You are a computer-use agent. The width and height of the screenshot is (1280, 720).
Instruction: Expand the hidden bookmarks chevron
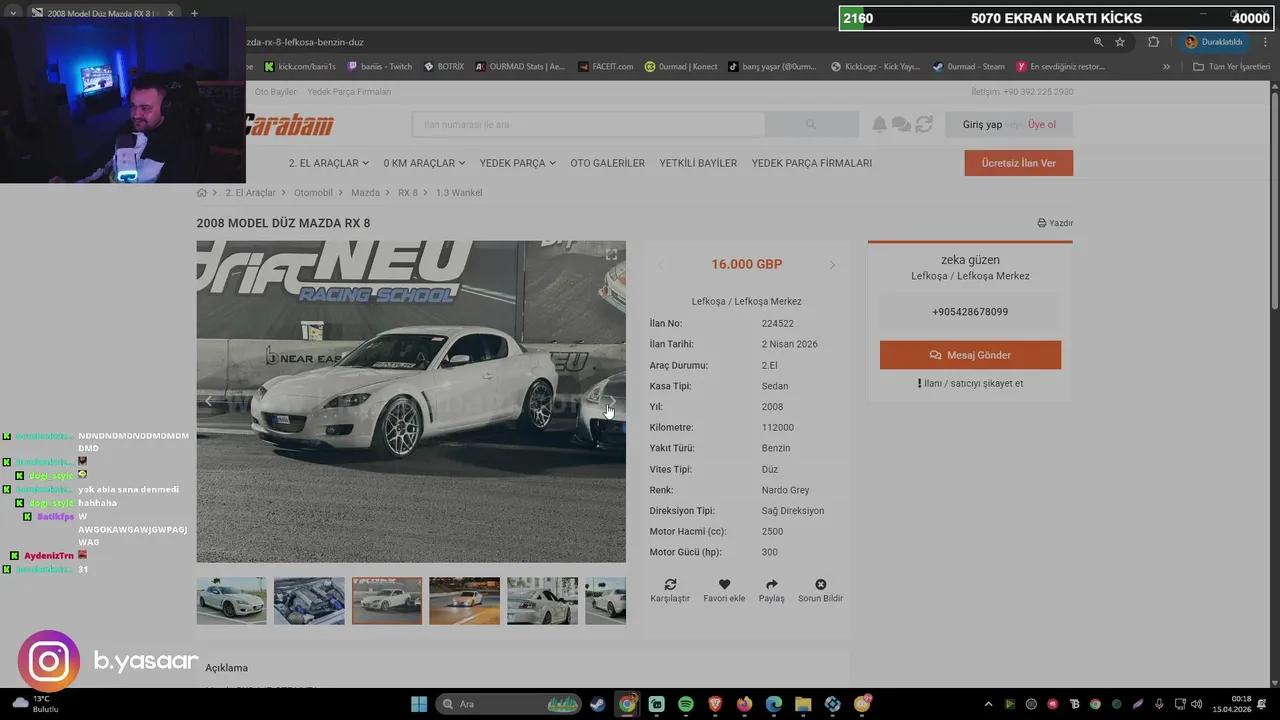[1166, 67]
